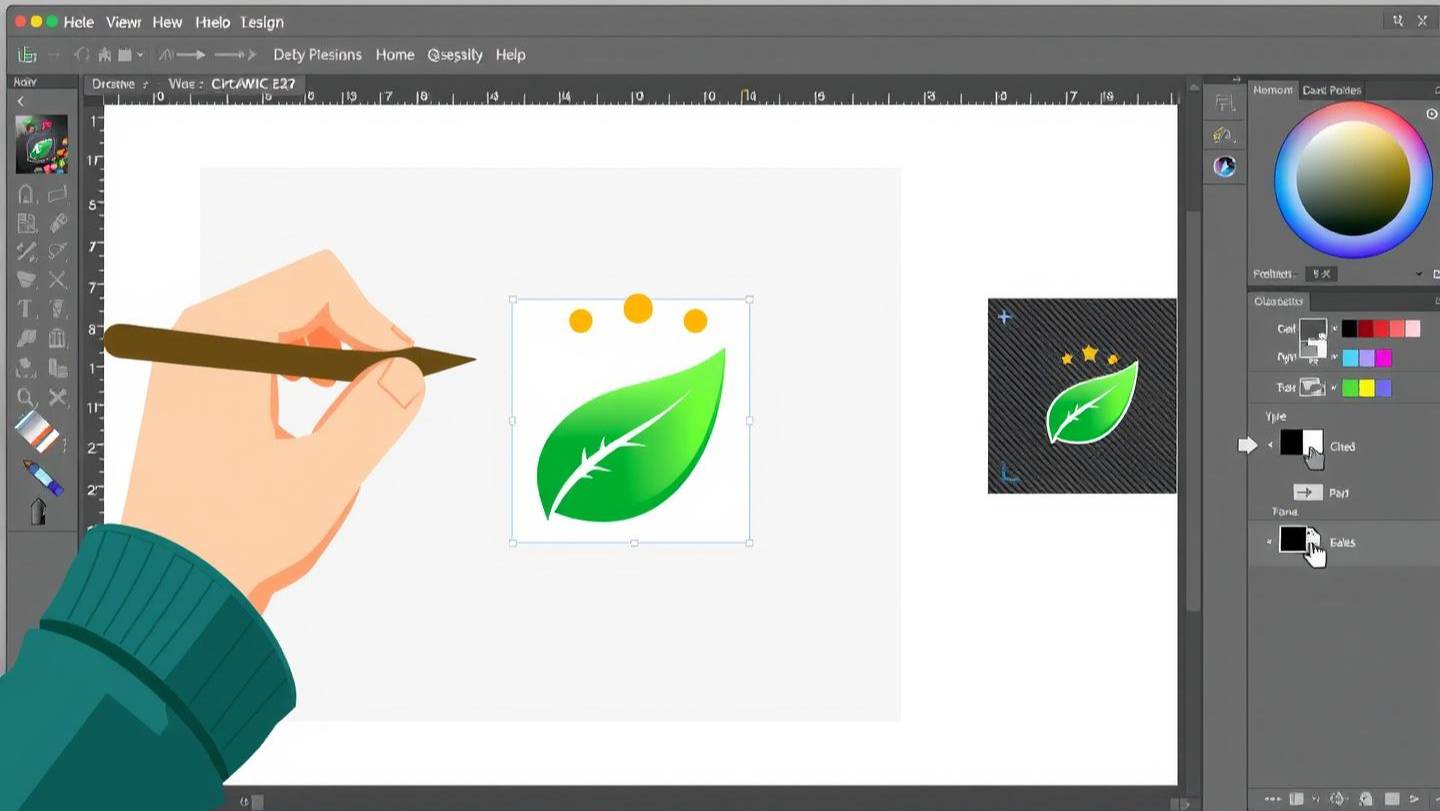Select the document page tool
The height and width of the screenshot is (811, 1440).
tap(27, 223)
